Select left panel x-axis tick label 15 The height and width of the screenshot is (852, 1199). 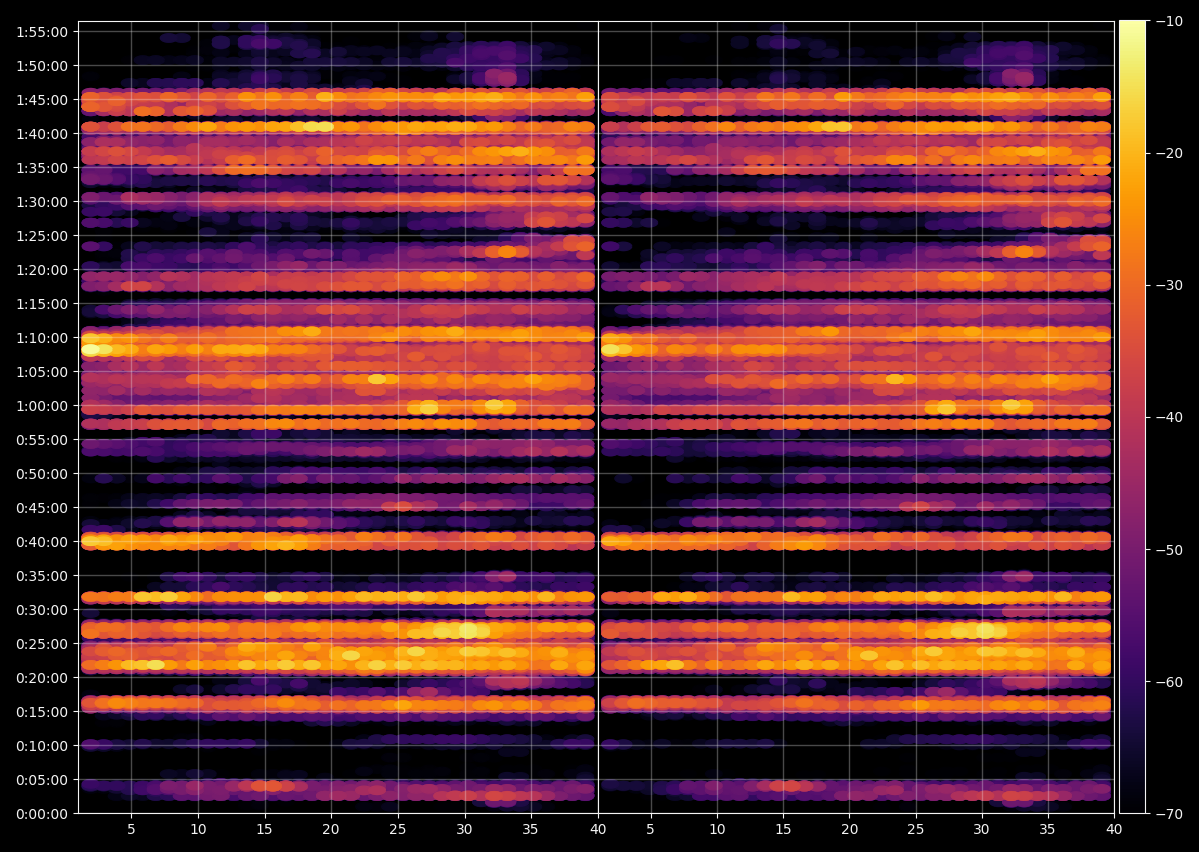point(265,830)
